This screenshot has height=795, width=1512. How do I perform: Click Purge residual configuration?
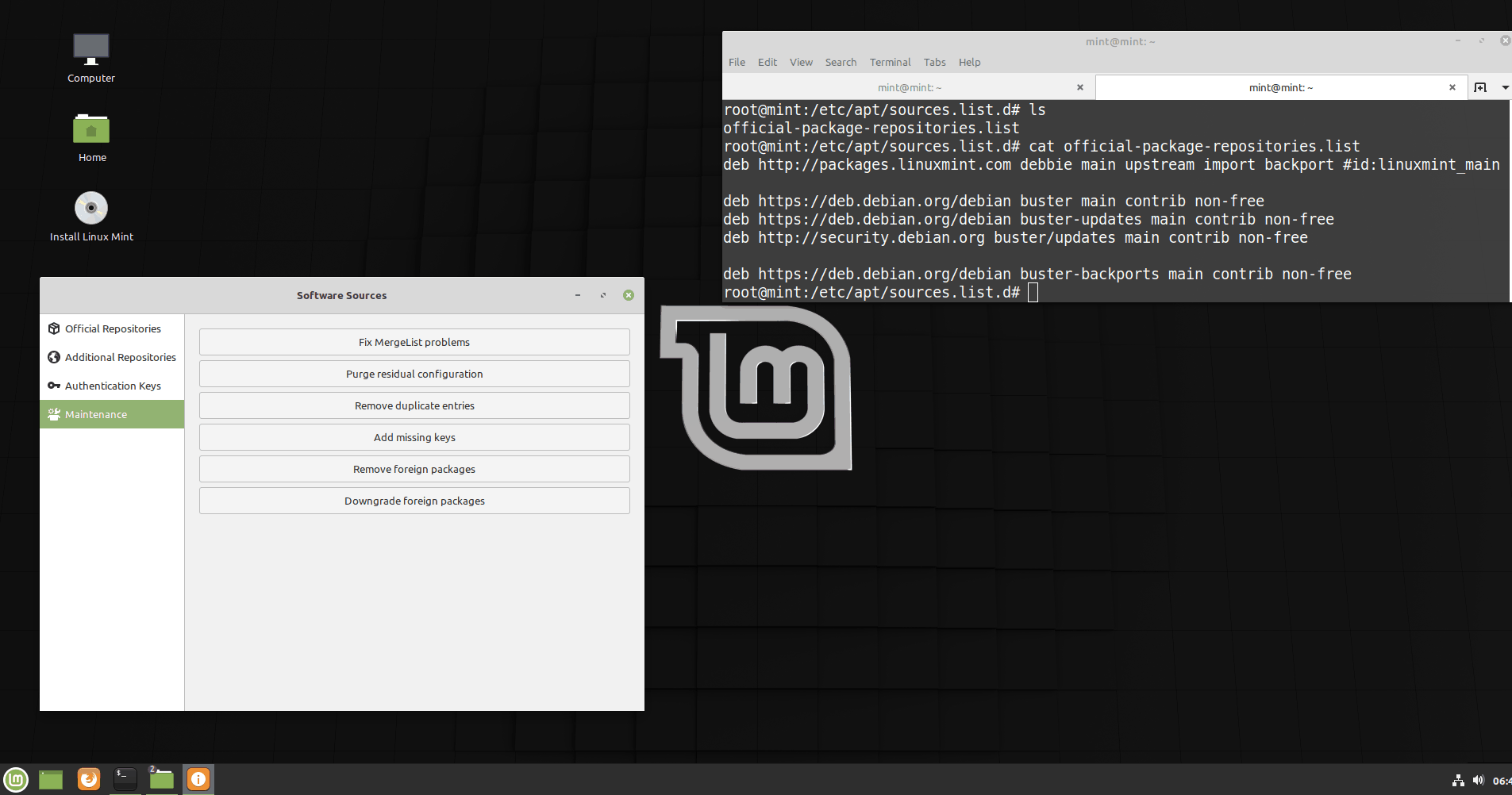point(414,374)
